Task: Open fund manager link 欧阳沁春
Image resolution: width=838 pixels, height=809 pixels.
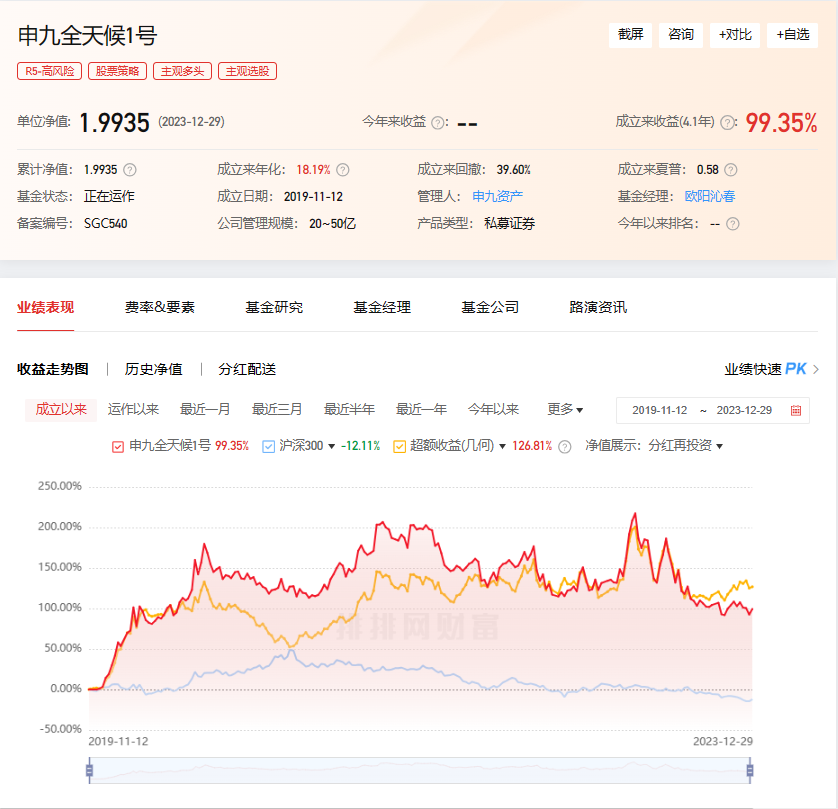Action: point(710,197)
